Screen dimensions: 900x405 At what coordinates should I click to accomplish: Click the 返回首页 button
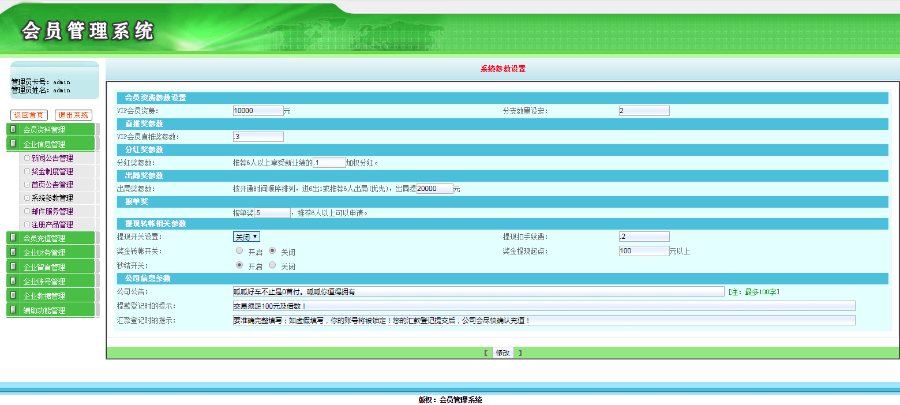coord(29,115)
